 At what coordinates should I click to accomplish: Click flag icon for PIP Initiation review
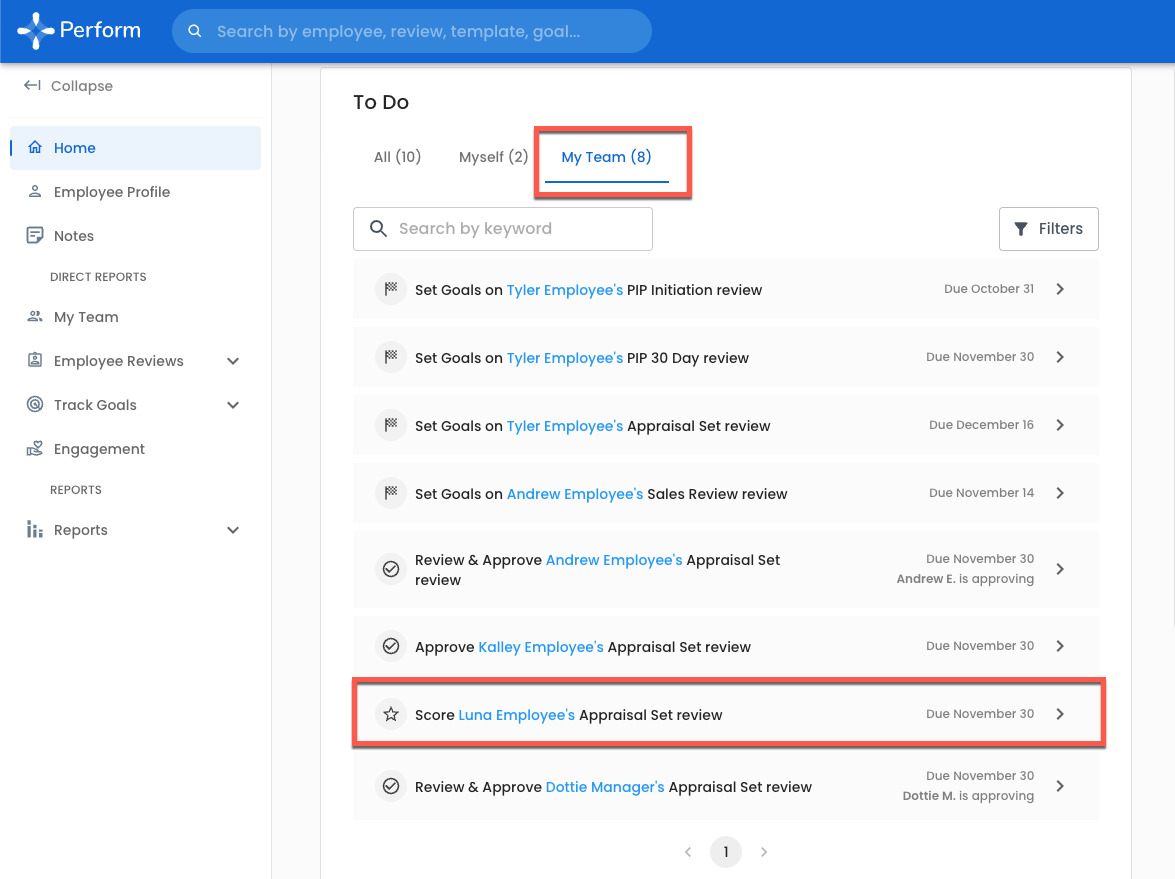391,289
